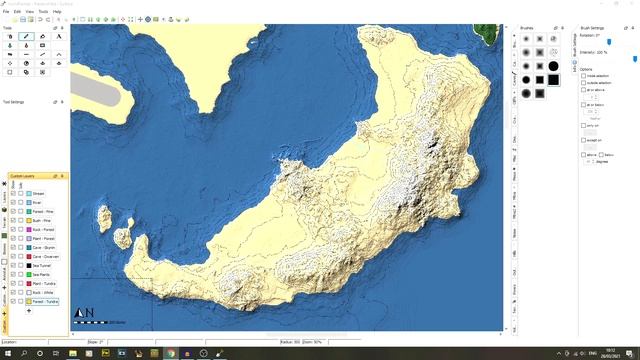640x360 pixels.
Task: Enable the 'except on' option
Action: (583, 140)
